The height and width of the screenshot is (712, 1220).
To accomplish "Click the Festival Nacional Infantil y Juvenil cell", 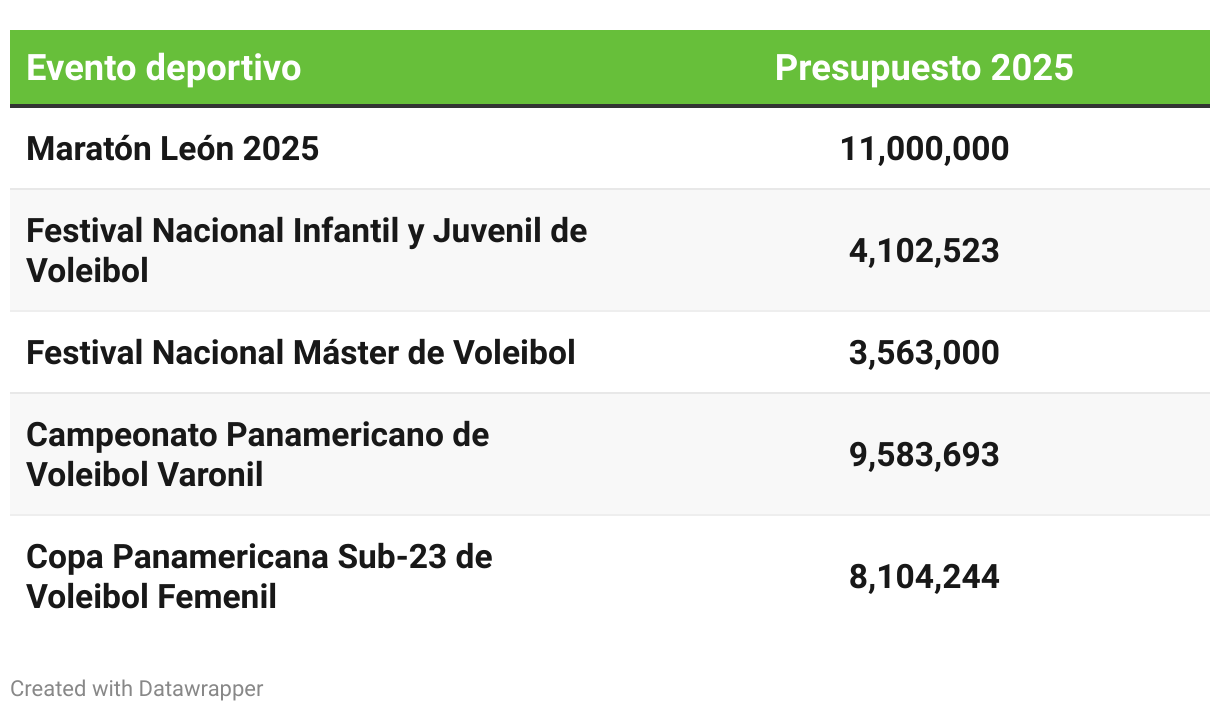I will click(306, 250).
